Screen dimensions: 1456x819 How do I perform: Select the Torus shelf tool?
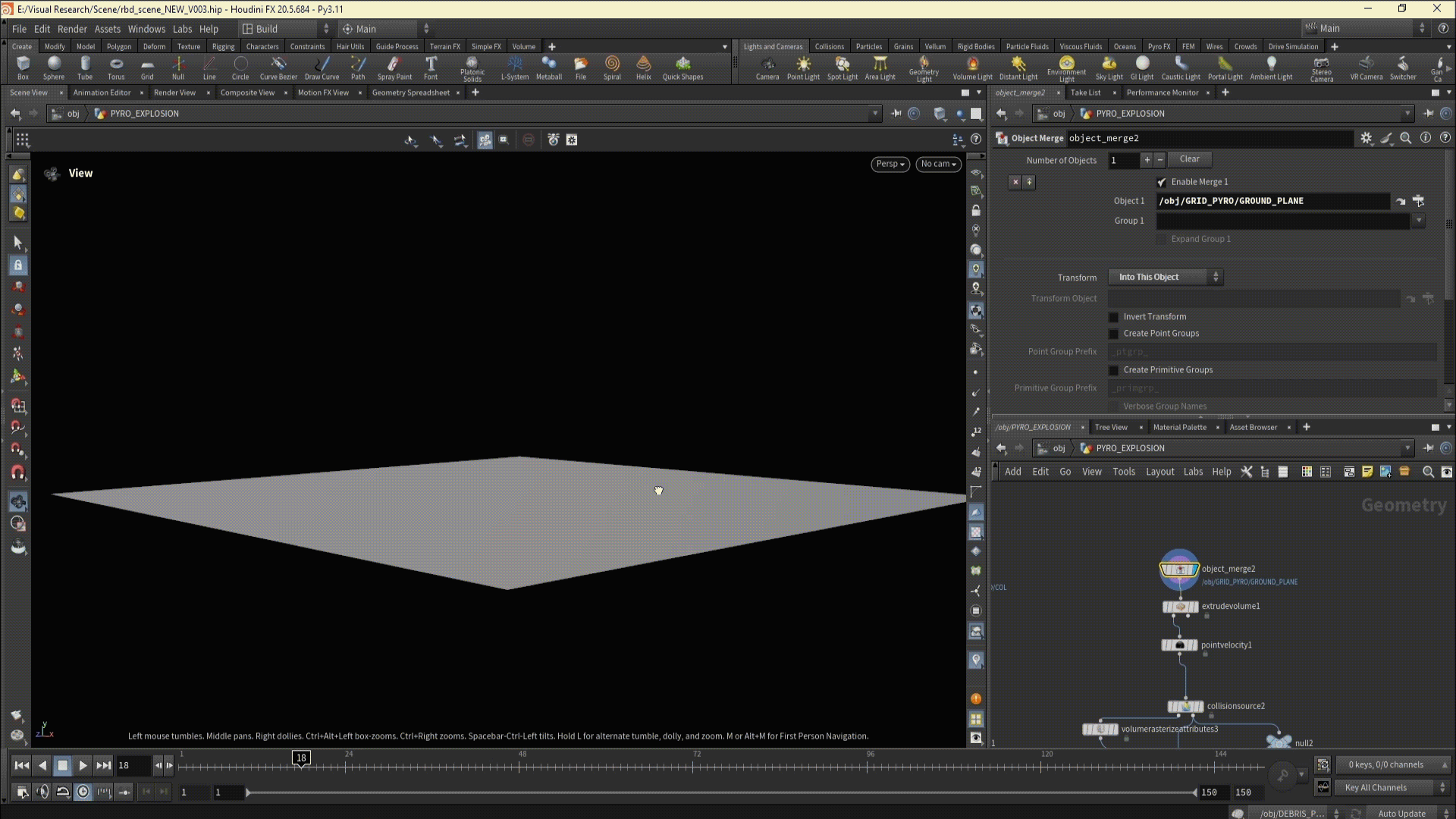click(x=116, y=67)
